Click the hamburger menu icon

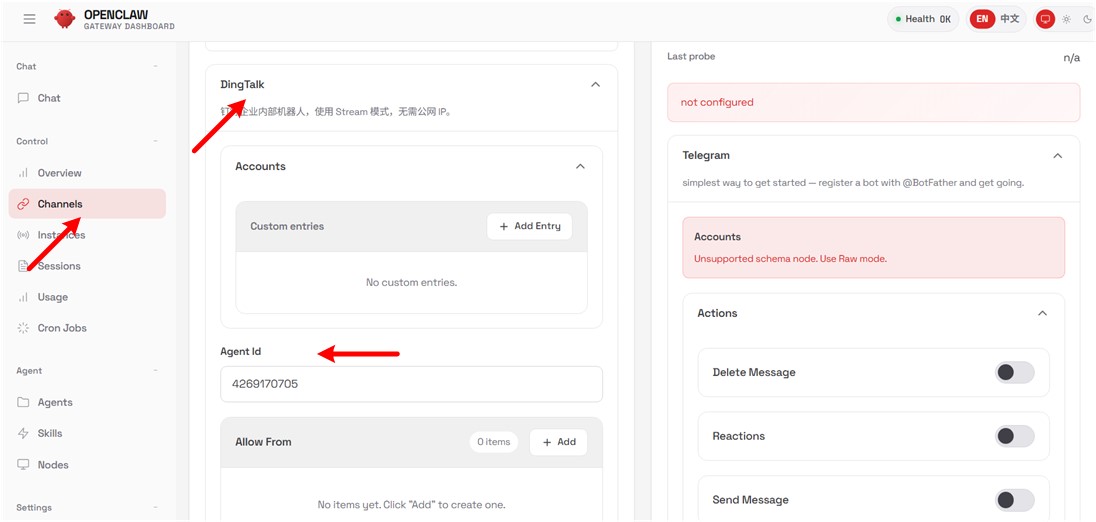click(x=29, y=19)
